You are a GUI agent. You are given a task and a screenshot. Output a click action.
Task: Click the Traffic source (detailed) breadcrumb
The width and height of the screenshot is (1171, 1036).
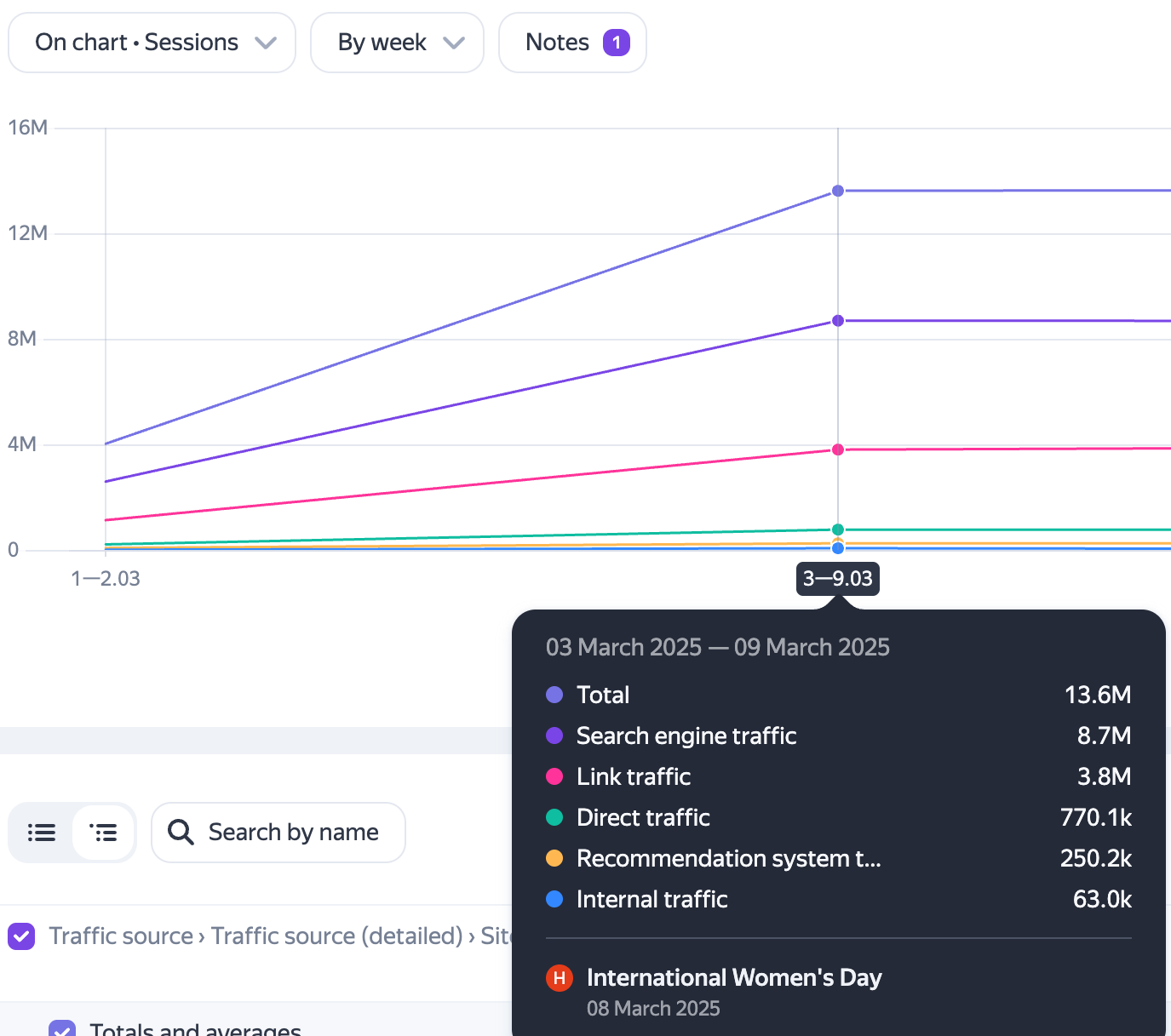pos(336,936)
